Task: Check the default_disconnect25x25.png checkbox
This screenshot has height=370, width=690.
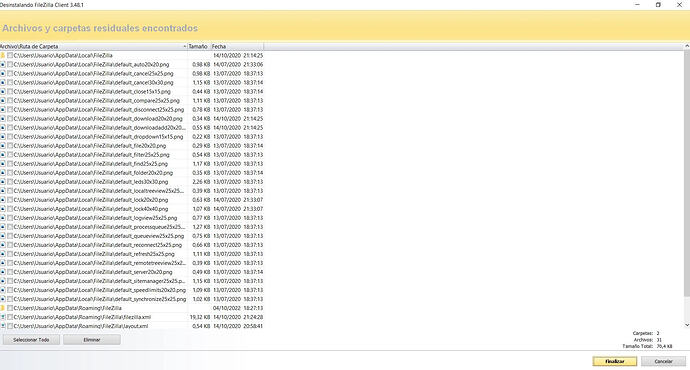Action: point(10,110)
